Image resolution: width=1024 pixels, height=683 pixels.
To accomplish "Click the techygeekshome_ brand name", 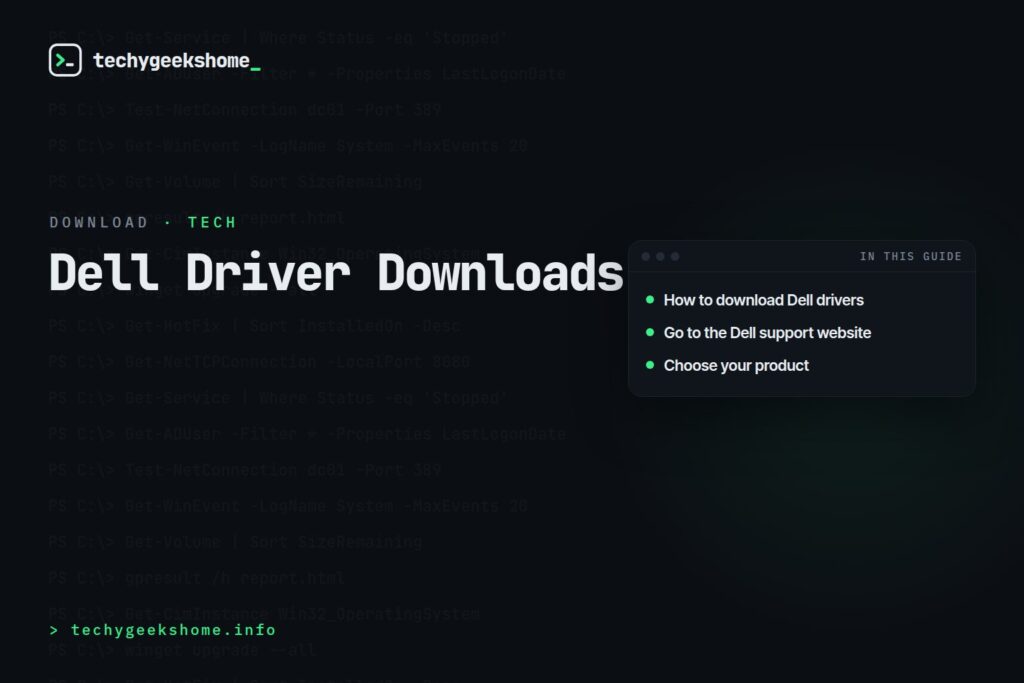I will (x=177, y=61).
